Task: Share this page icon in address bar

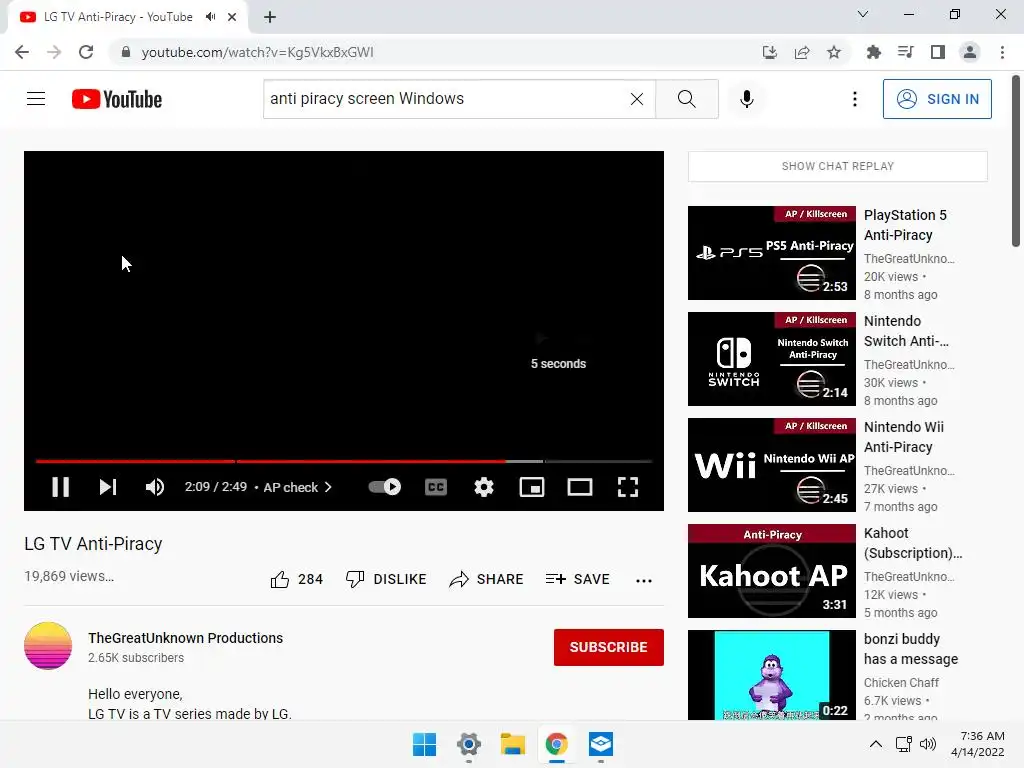Action: [802, 52]
